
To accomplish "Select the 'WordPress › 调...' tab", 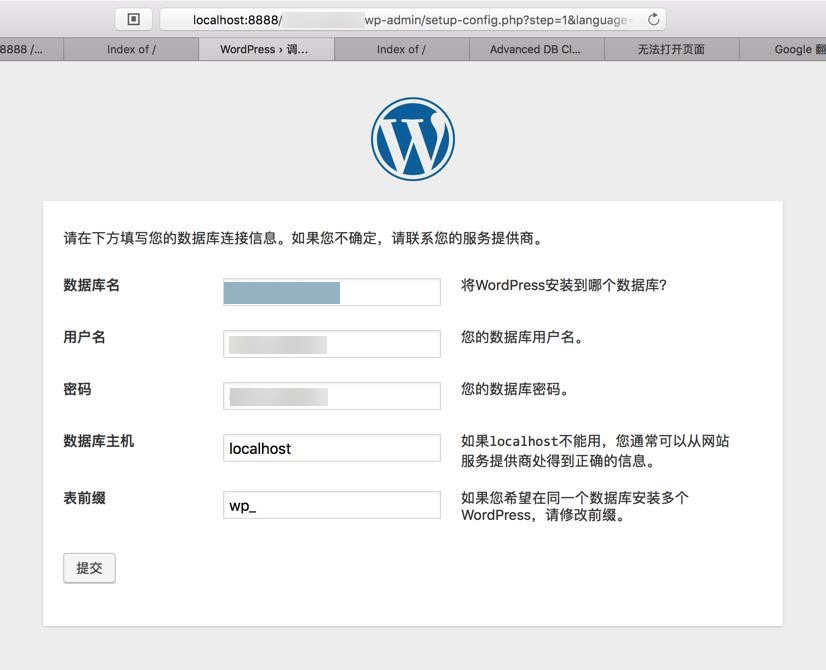I will 266,49.
